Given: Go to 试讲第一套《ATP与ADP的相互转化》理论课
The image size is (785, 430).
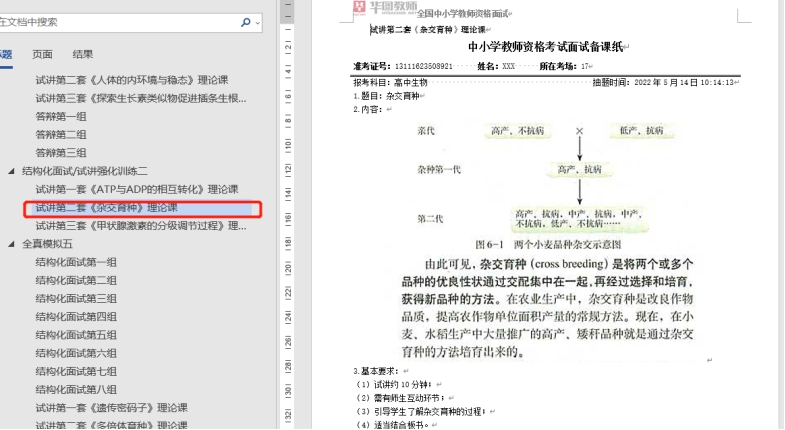Looking at the screenshot, I should coord(136,189).
